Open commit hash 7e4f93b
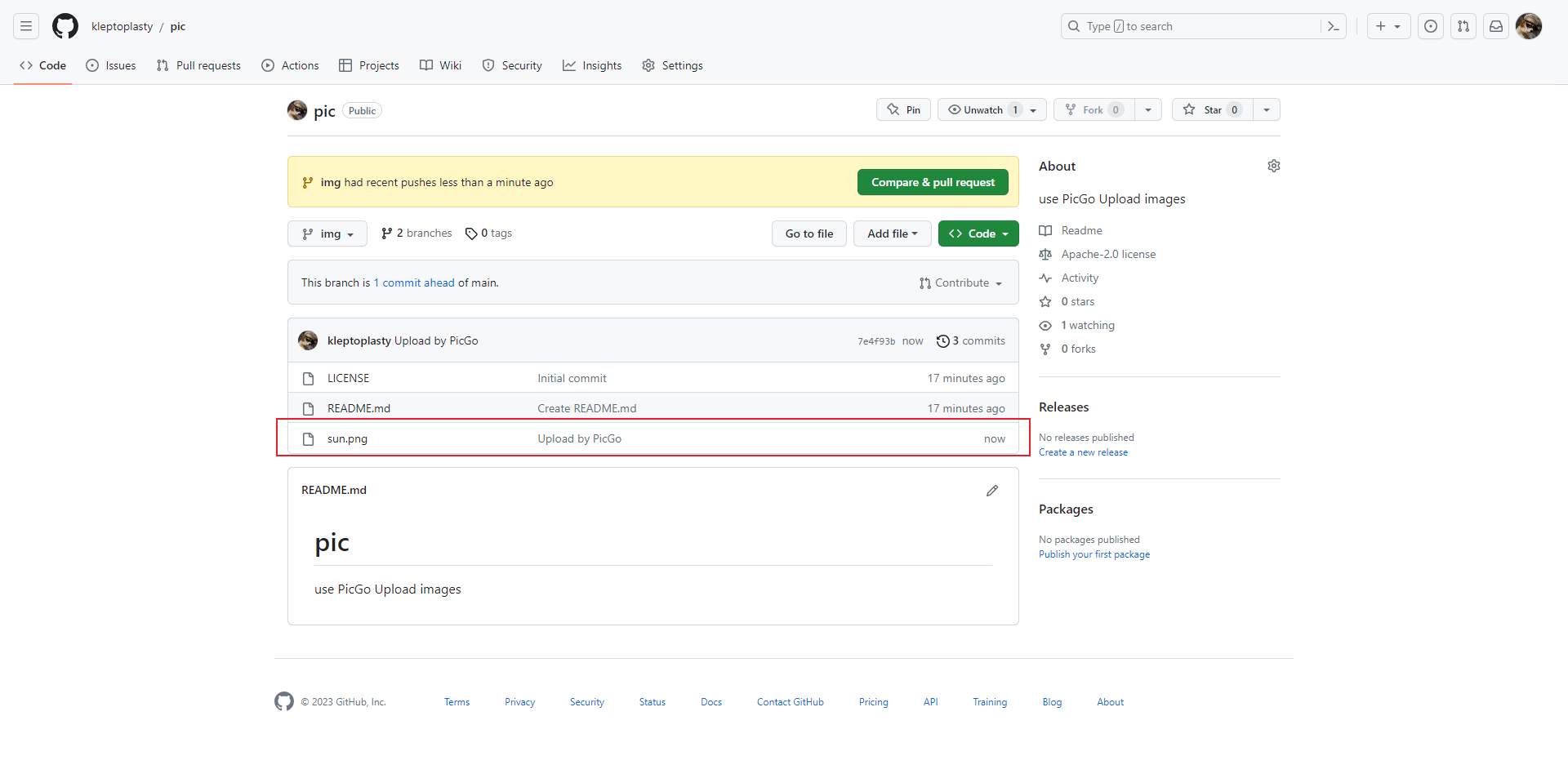The height and width of the screenshot is (765, 1568). click(876, 341)
